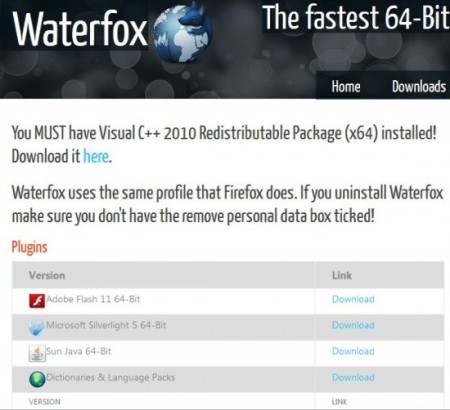Select the Dictionaries & Language Packs text
The height and width of the screenshot is (410, 450).
coord(110,377)
